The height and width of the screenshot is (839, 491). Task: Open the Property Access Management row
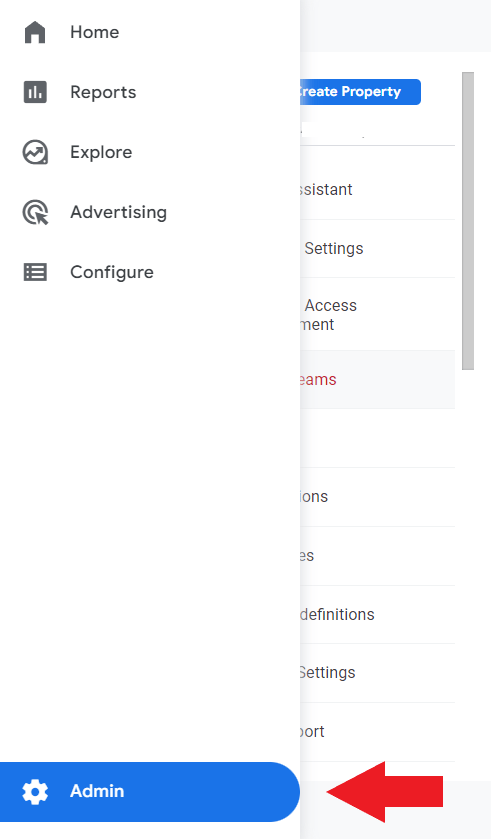click(x=378, y=315)
